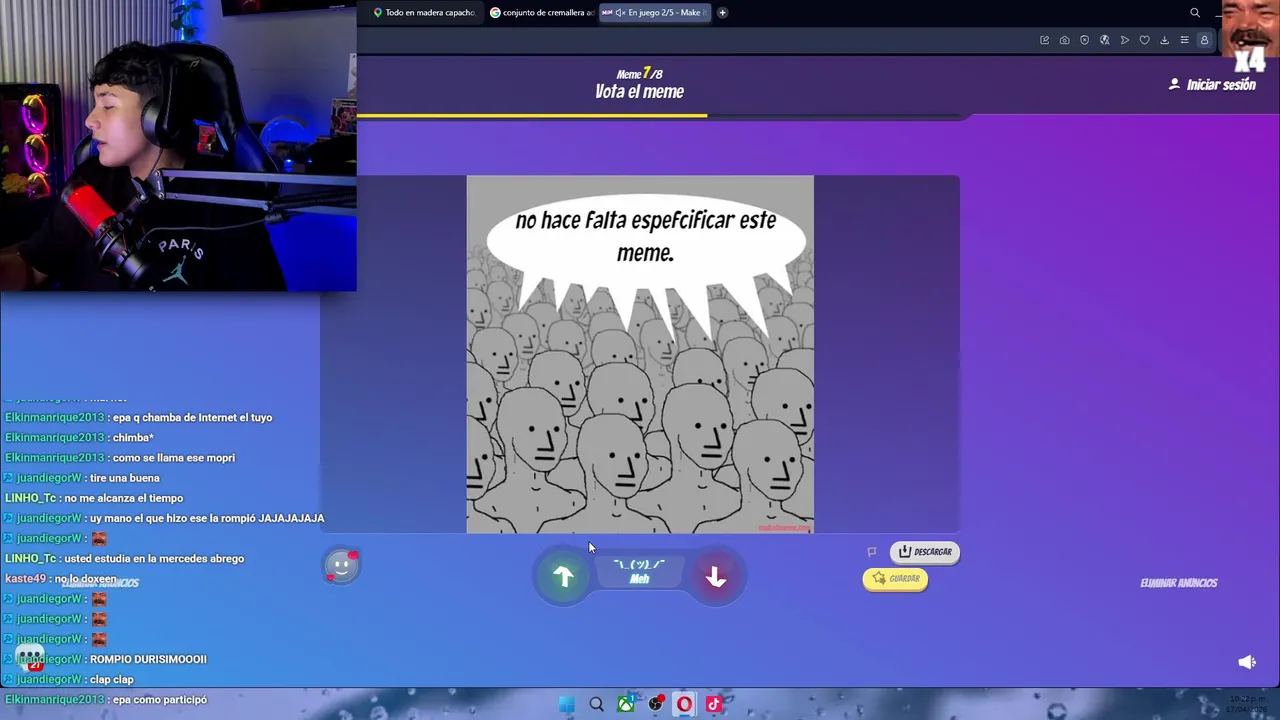Click the send/play arrow toolbar icon
This screenshot has height=720, width=1280.
point(1125,40)
